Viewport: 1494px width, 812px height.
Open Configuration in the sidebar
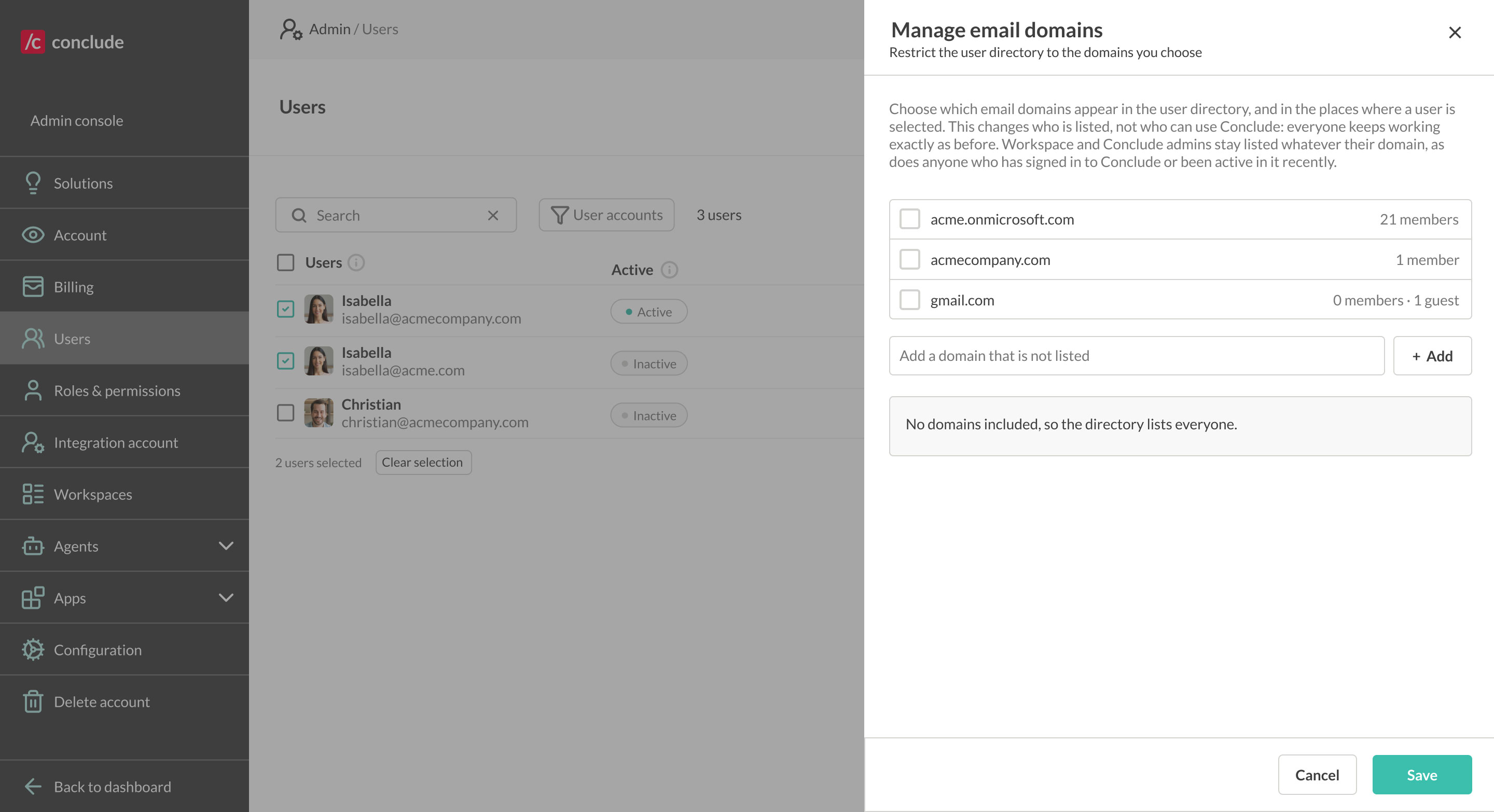pos(124,650)
